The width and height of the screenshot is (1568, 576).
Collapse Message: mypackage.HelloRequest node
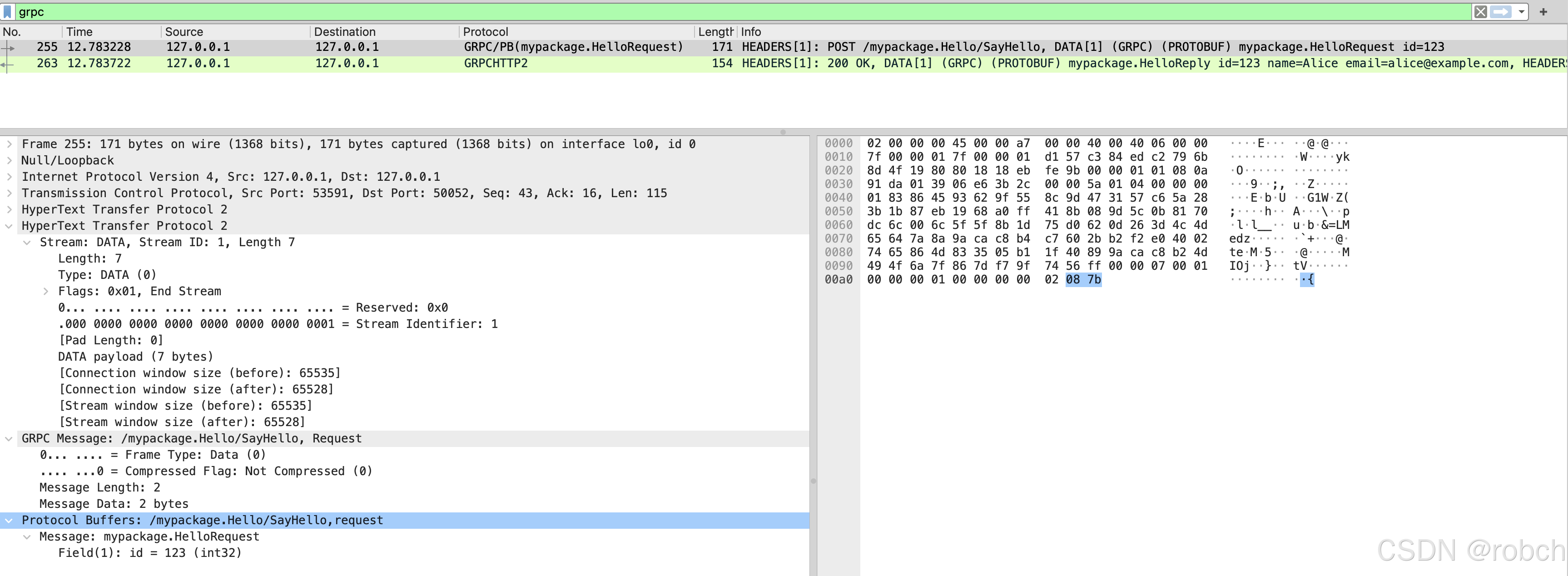(27, 537)
